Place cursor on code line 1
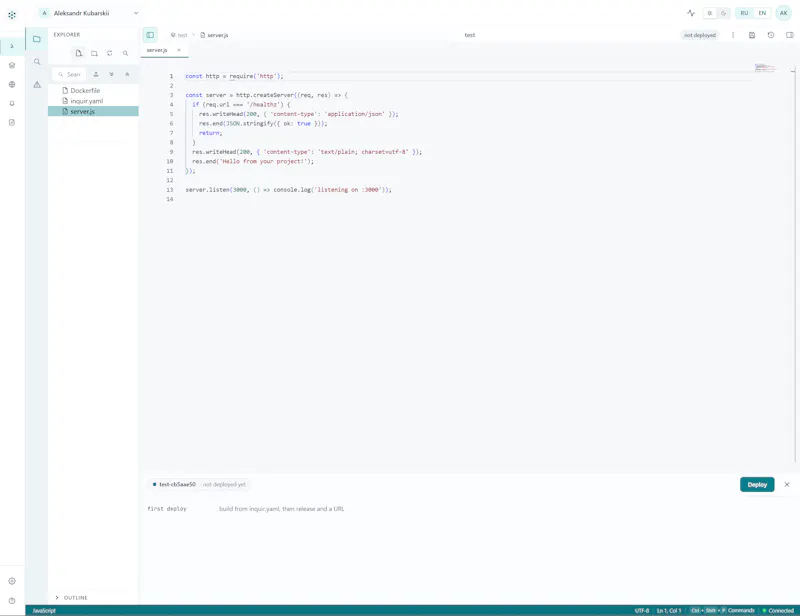Image resolution: width=800 pixels, height=616 pixels. (x=234, y=76)
